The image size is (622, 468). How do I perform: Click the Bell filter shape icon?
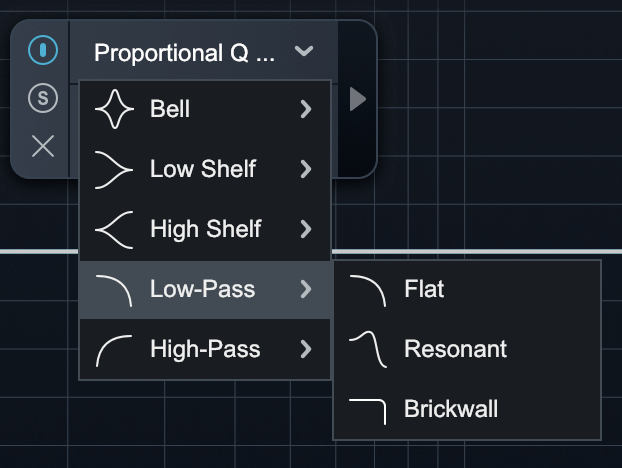point(113,109)
